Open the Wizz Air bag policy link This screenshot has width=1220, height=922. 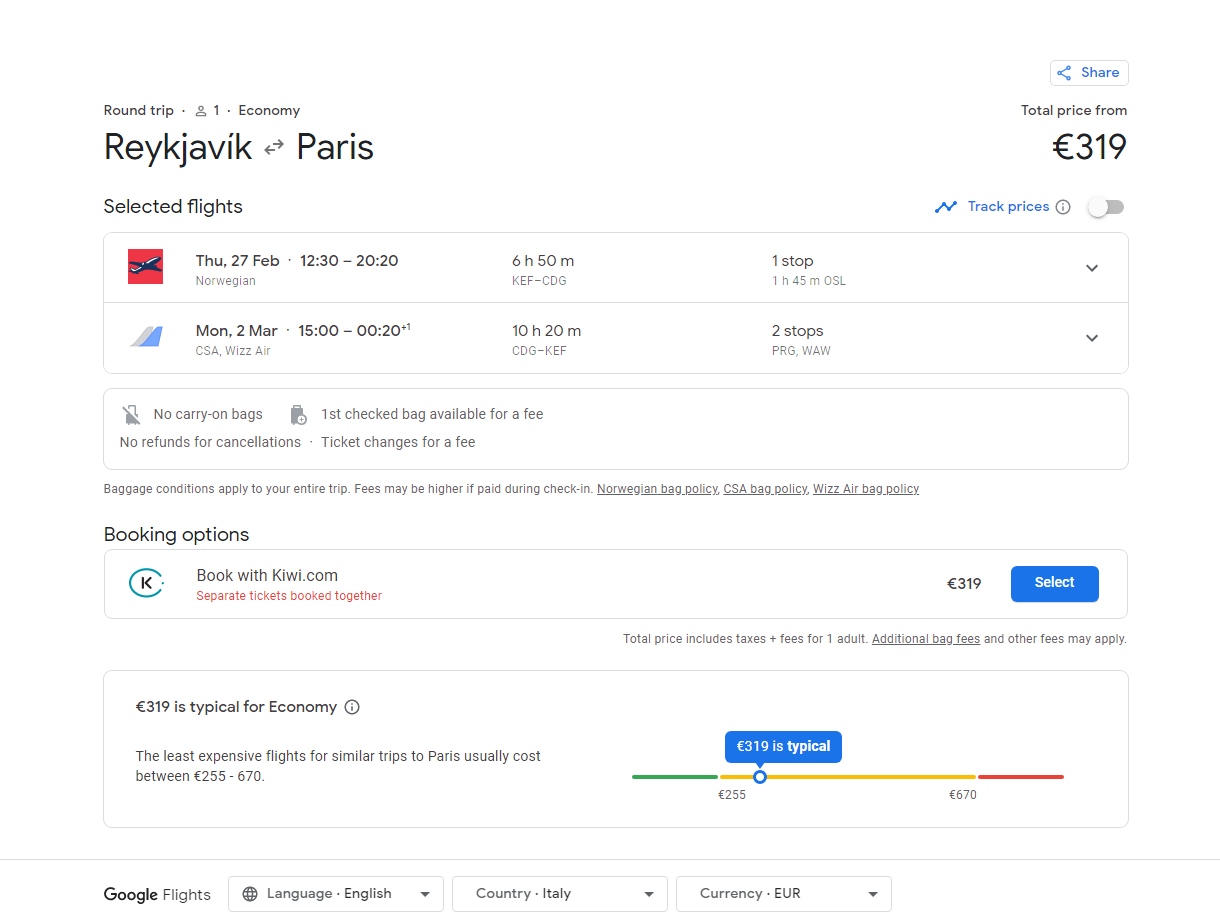pyautogui.click(x=866, y=489)
